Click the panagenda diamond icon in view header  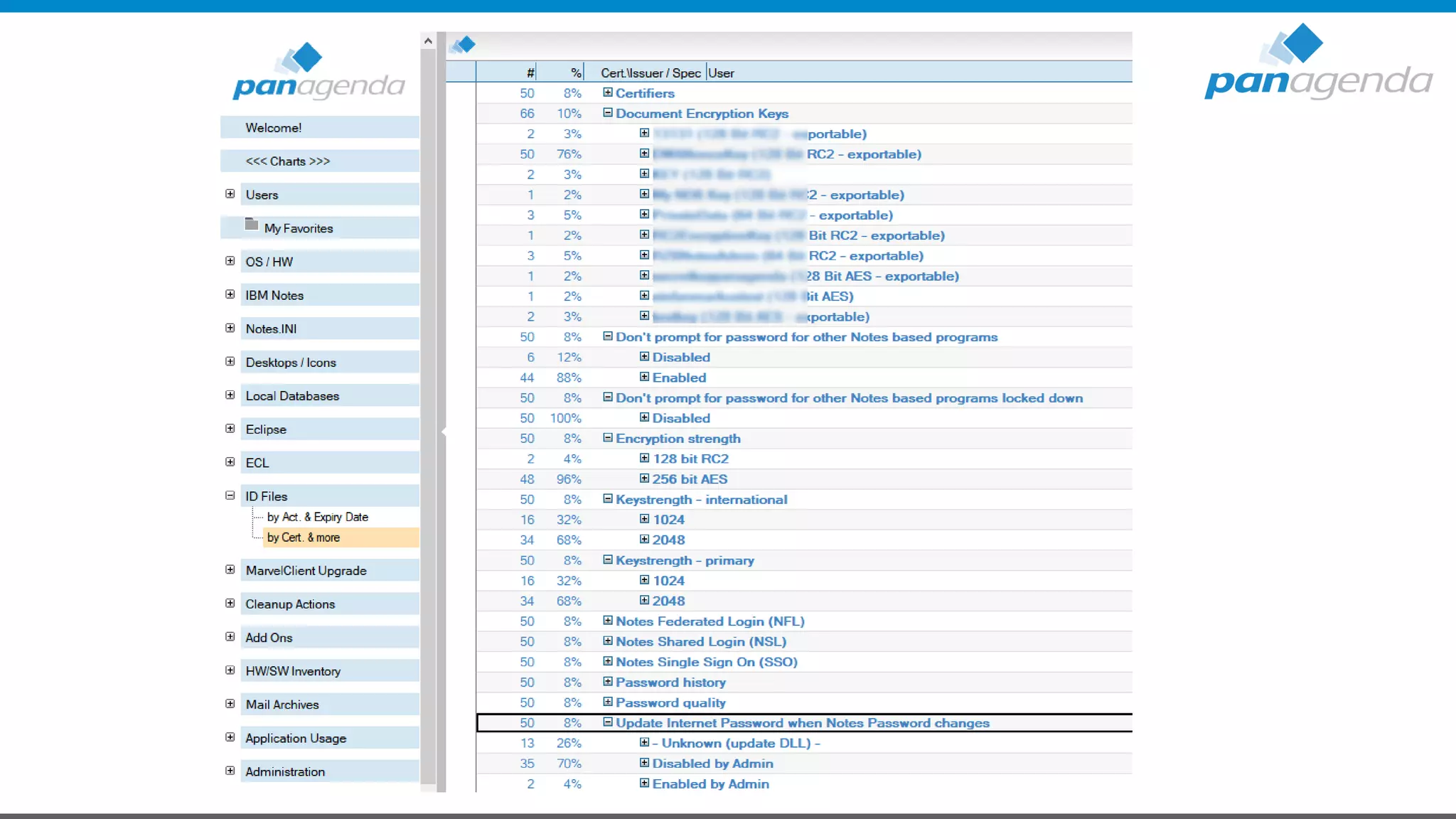(x=464, y=45)
